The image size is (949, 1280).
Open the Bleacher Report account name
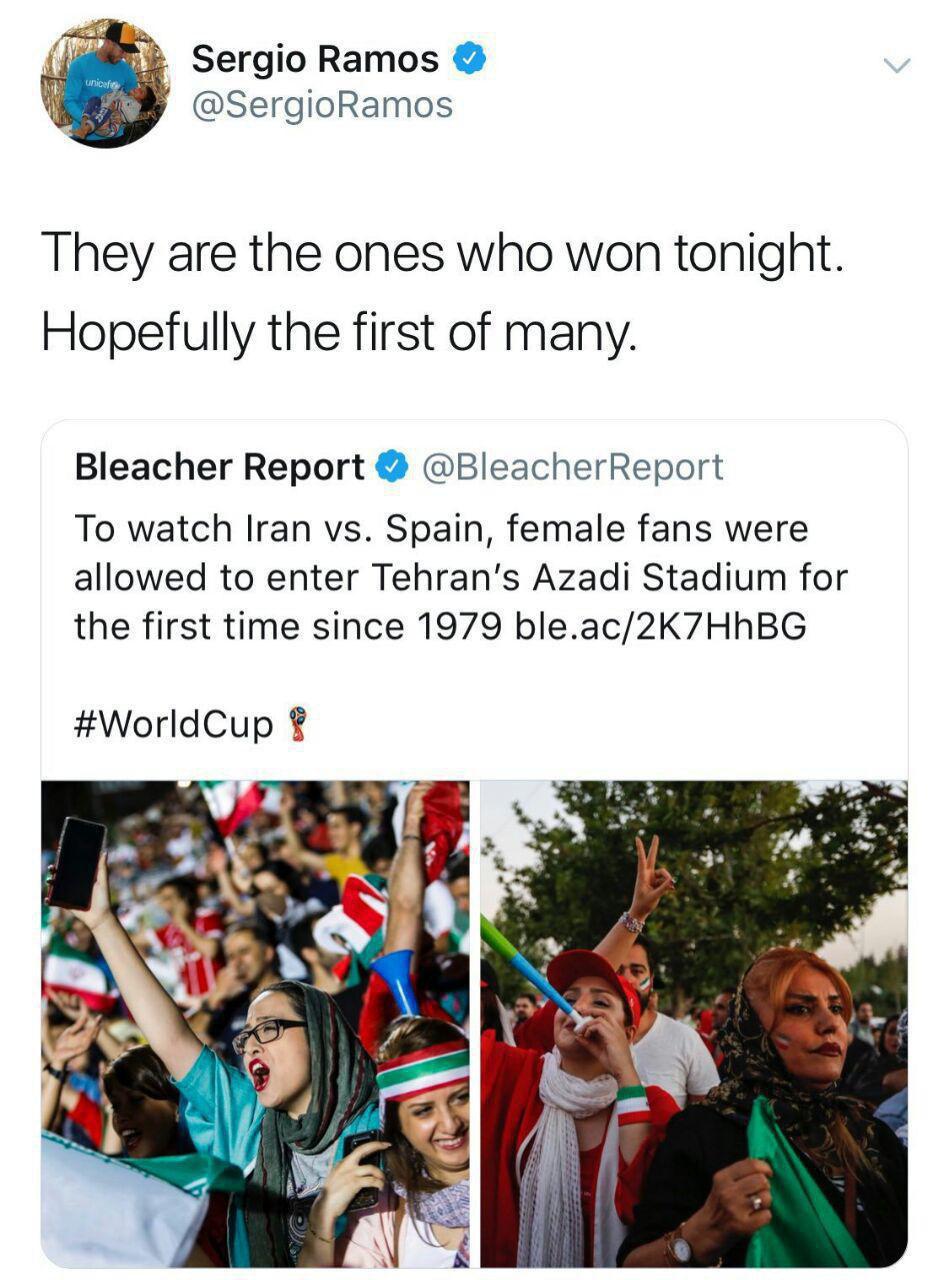coord(220,466)
